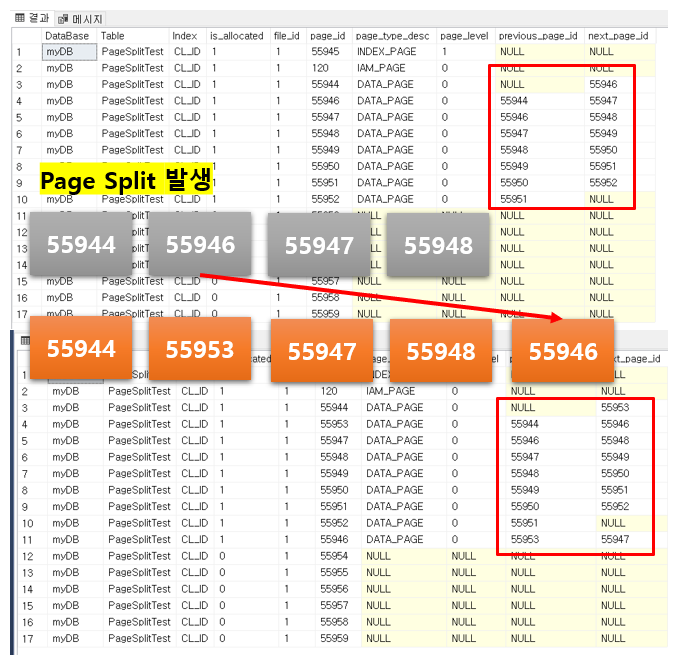Viewport: 676px width, 658px height.
Task: Select page_id 55946 in lower grid row 11
Action: pyautogui.click(x=338, y=539)
